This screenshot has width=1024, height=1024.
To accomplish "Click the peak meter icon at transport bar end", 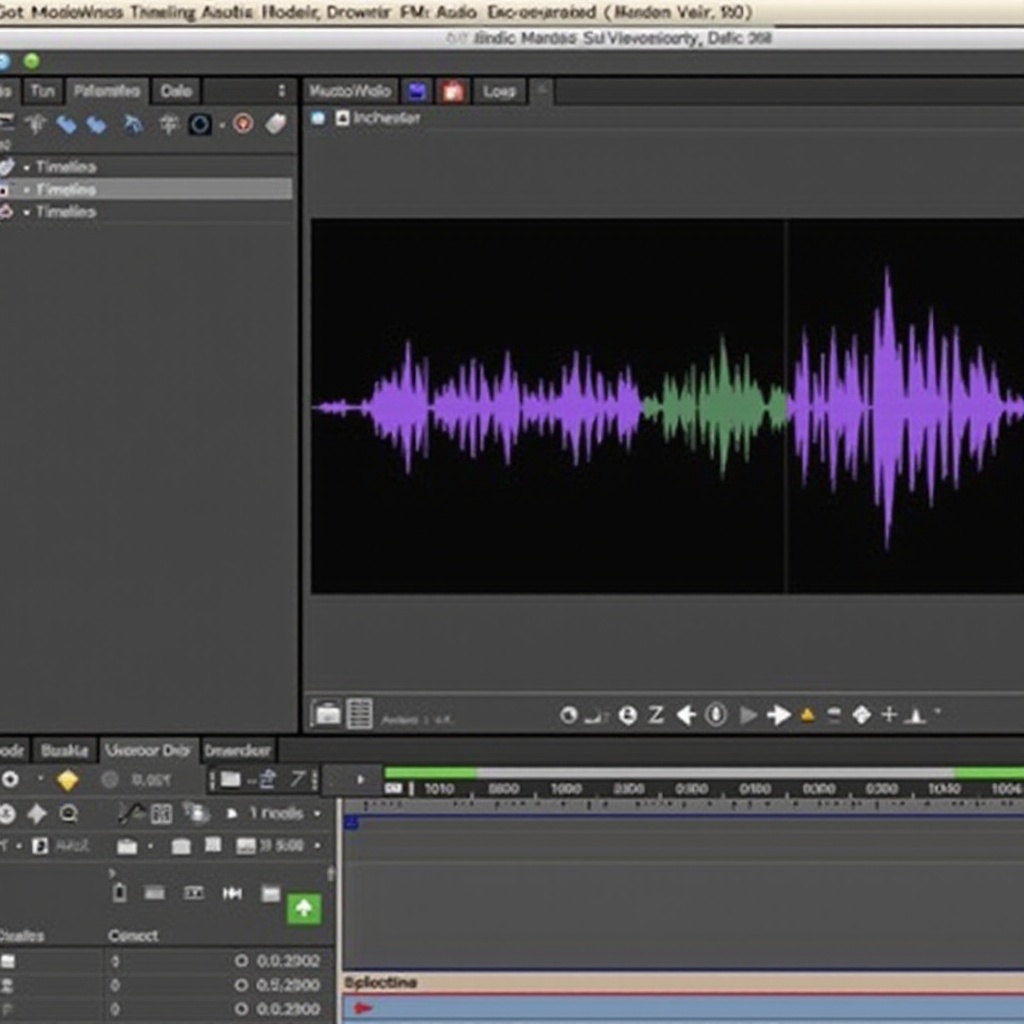I will (x=915, y=716).
